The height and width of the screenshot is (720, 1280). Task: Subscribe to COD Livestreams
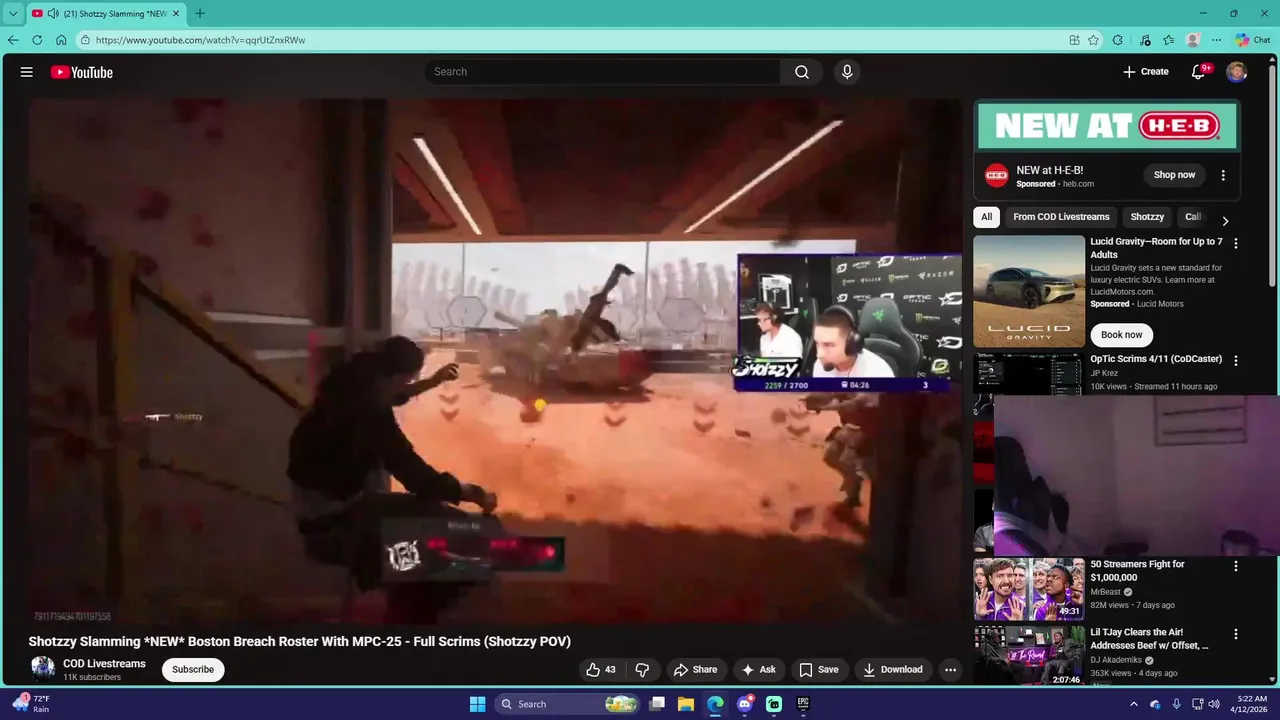coord(193,670)
